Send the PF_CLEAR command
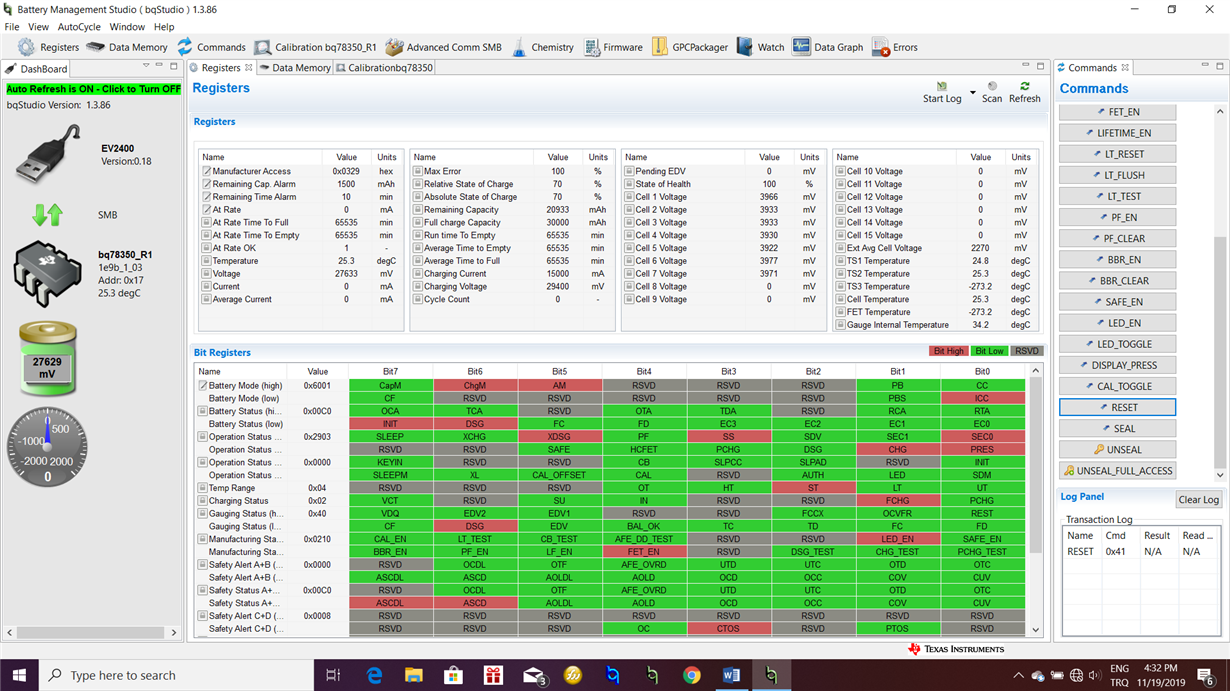This screenshot has height=691, width=1230. pyautogui.click(x=1118, y=238)
